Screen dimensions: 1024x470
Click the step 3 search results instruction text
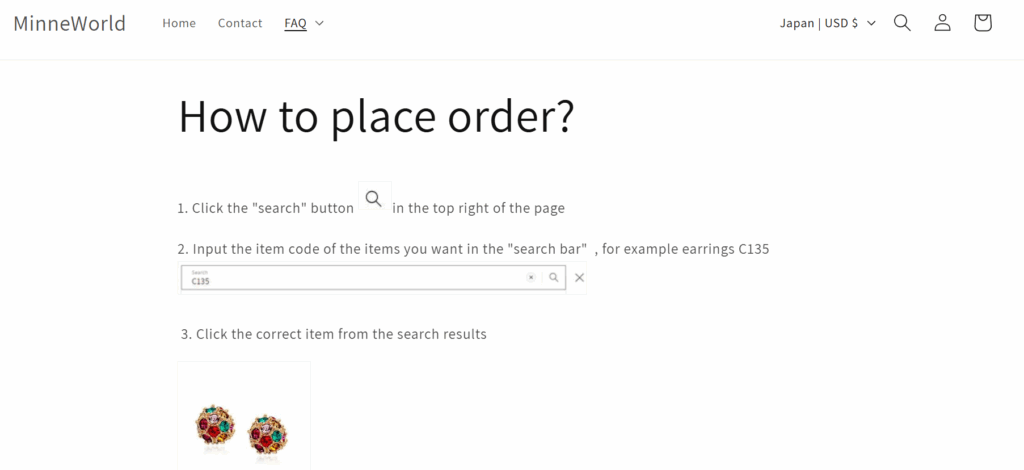pyautogui.click(x=334, y=334)
